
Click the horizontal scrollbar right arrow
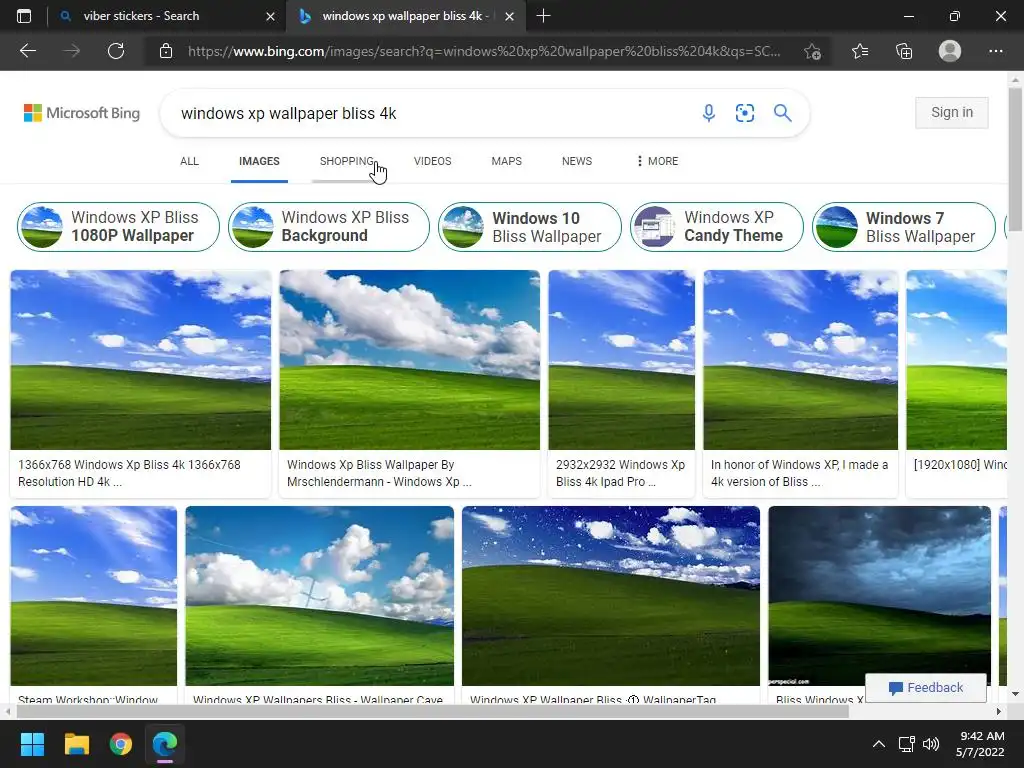tap(998, 711)
